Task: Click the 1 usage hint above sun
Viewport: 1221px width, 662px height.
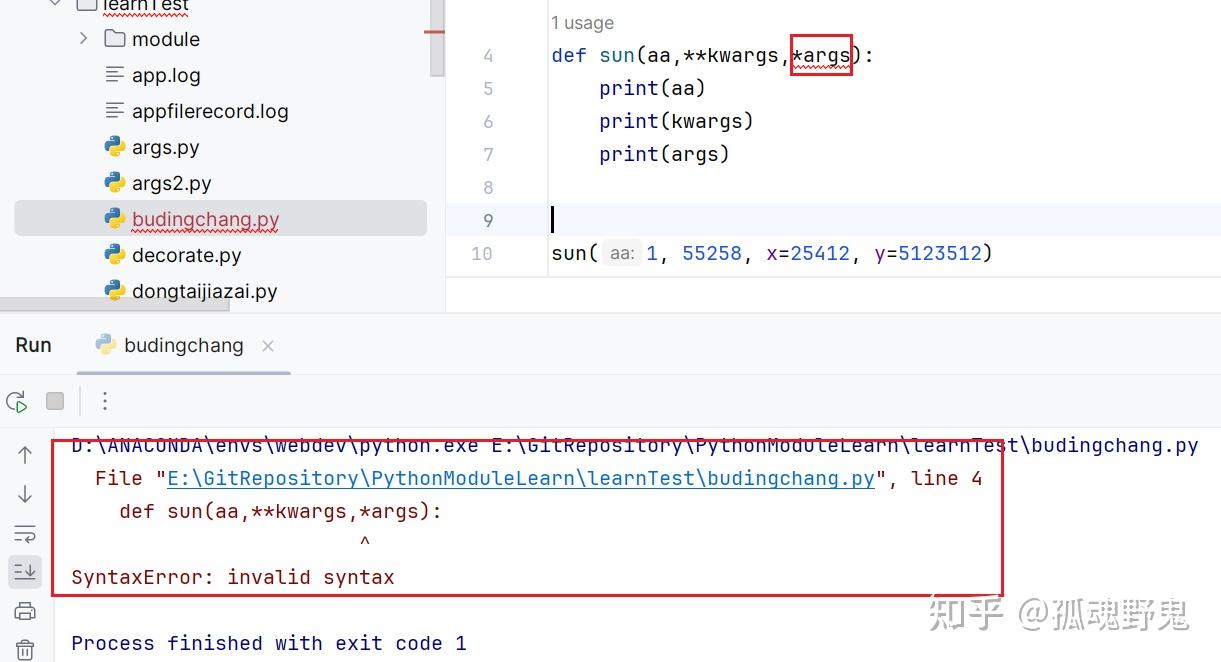Action: tap(582, 22)
